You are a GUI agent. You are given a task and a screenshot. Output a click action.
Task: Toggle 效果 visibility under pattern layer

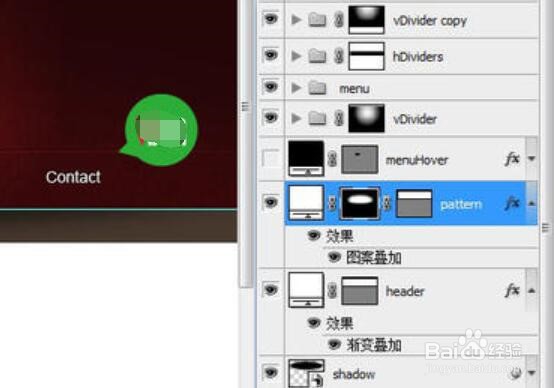tap(313, 235)
